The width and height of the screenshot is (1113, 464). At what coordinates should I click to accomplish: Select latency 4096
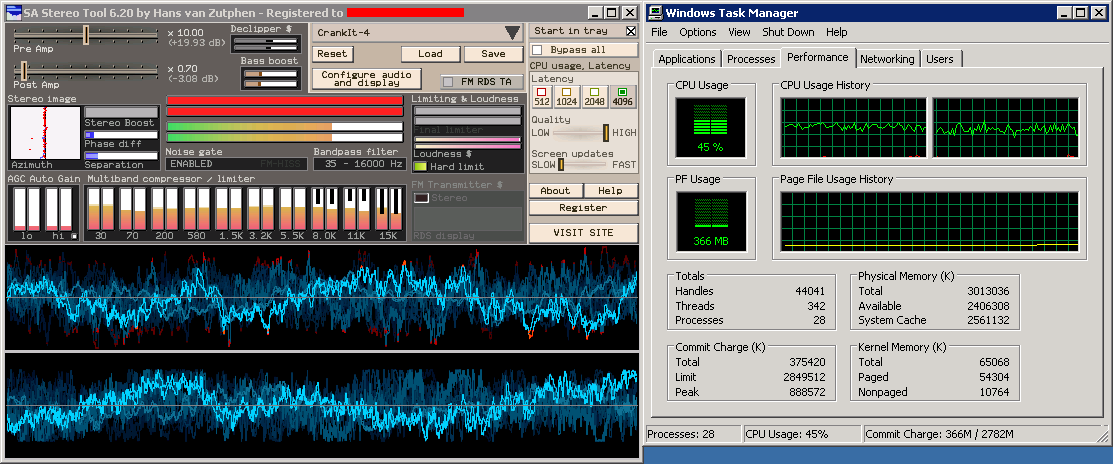tap(623, 96)
